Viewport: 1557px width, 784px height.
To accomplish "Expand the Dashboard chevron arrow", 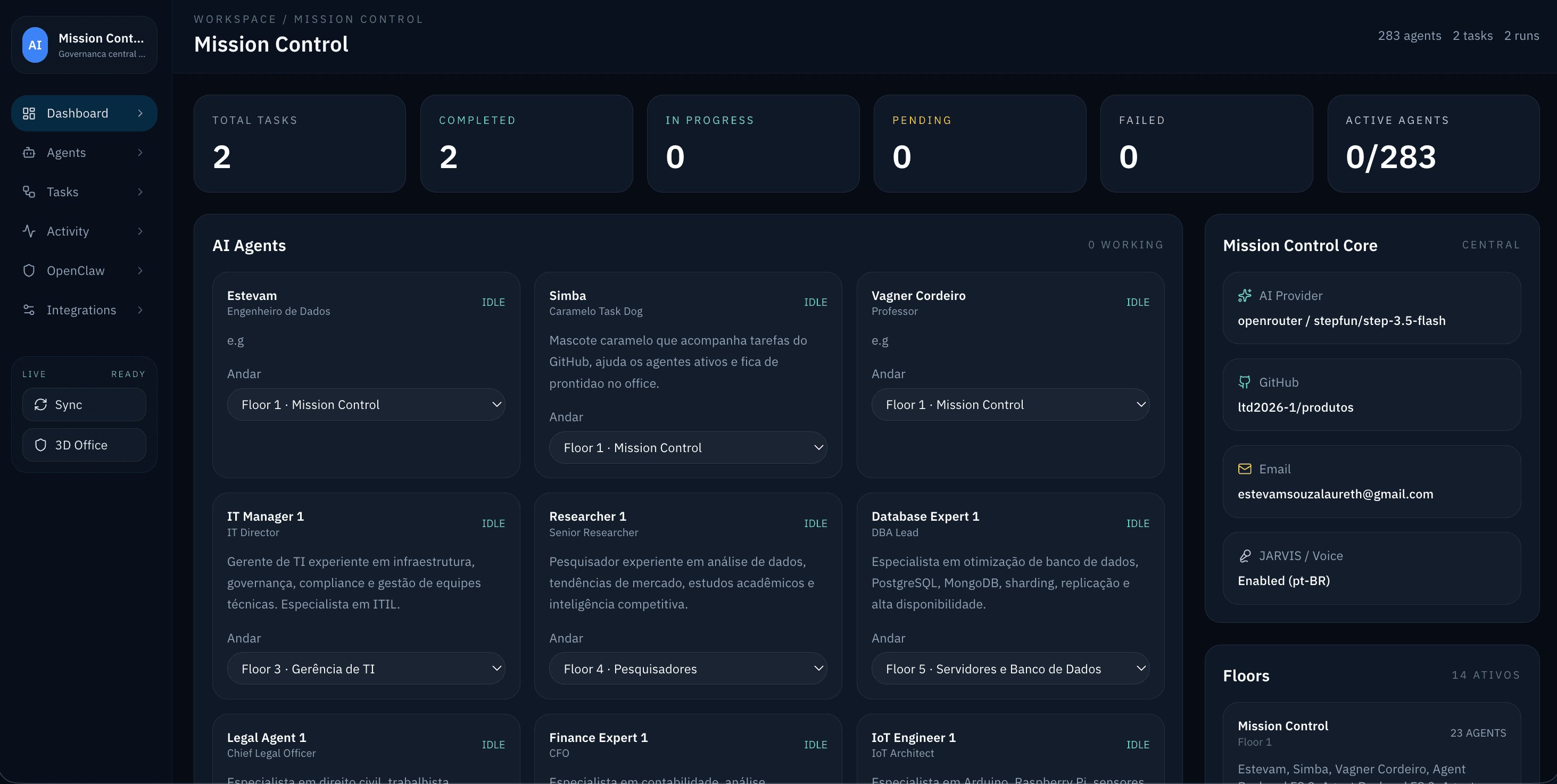I will [x=140, y=113].
